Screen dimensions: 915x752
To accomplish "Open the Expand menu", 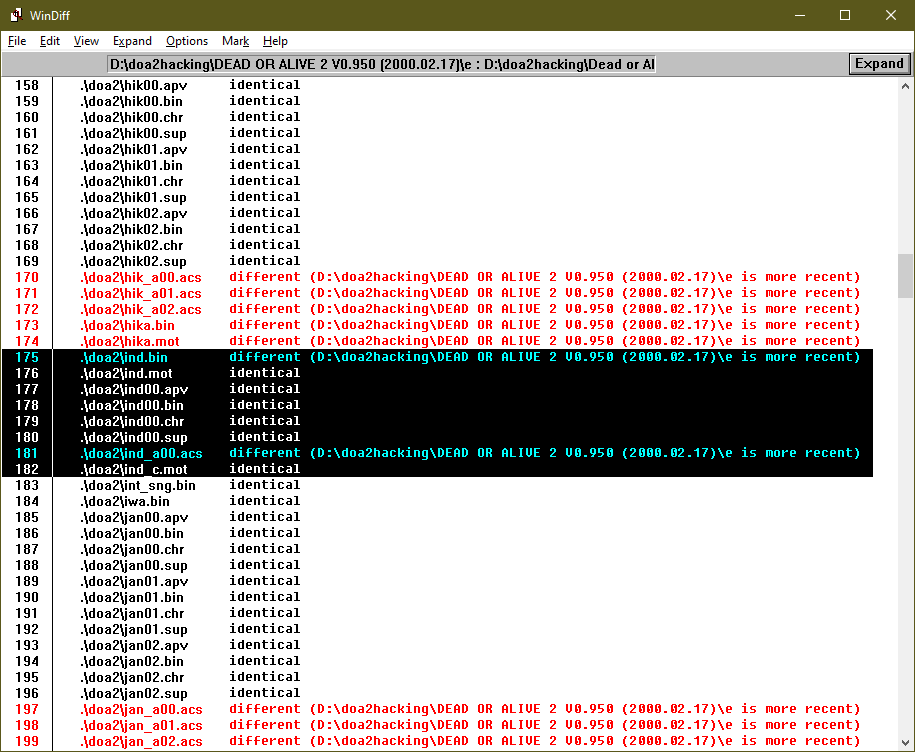I will (x=132, y=41).
